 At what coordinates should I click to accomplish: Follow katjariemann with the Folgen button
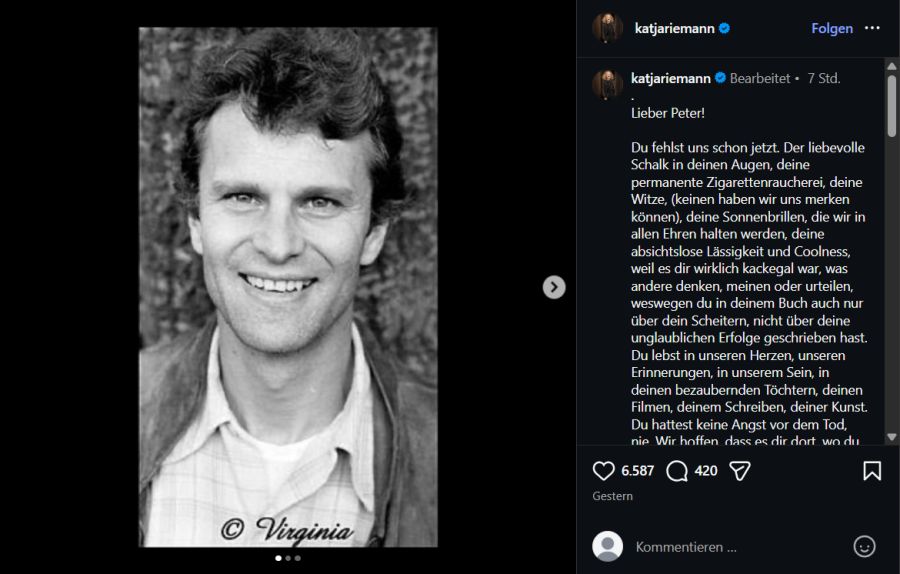832,28
